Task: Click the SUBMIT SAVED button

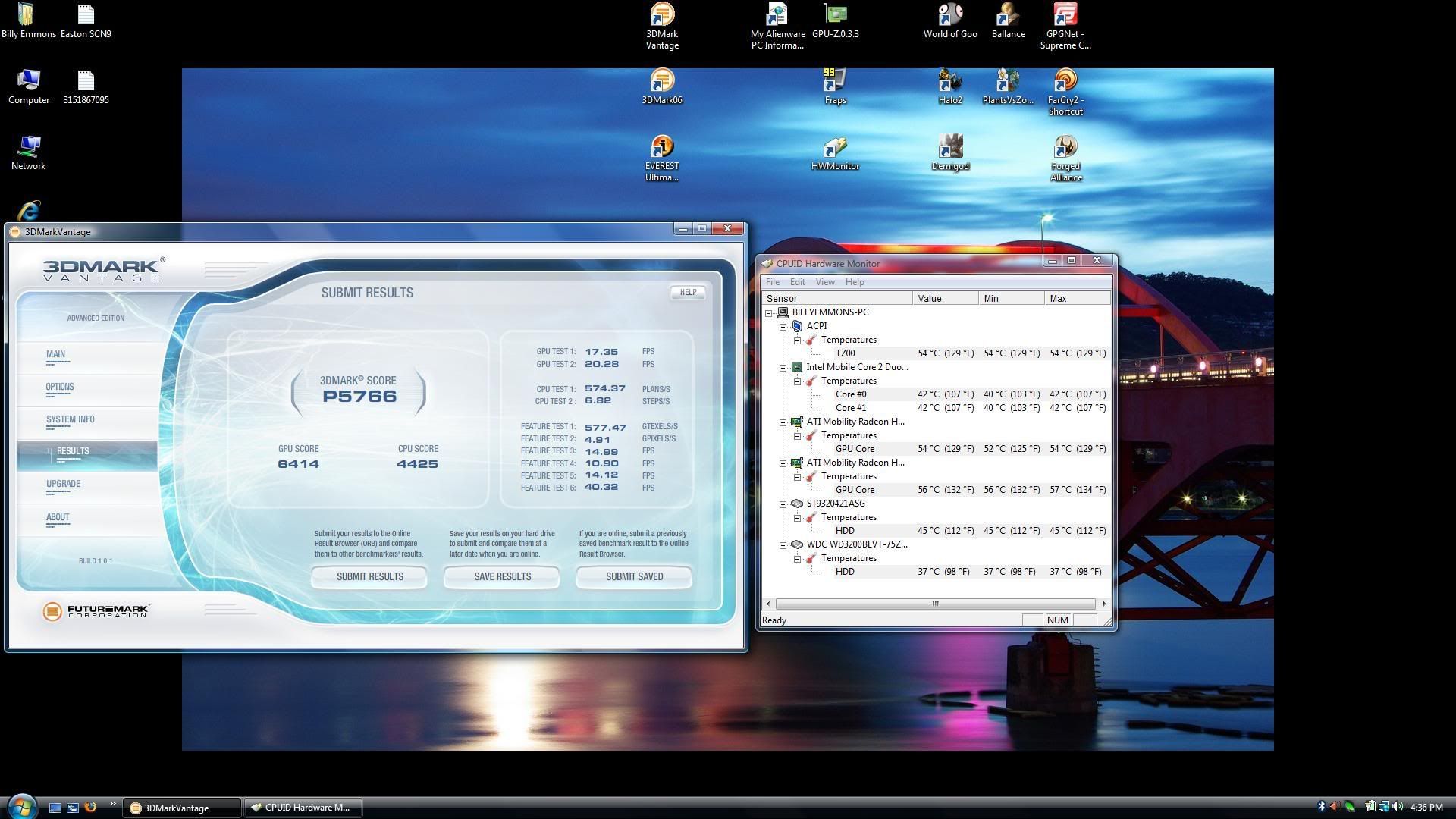Action: coord(634,576)
